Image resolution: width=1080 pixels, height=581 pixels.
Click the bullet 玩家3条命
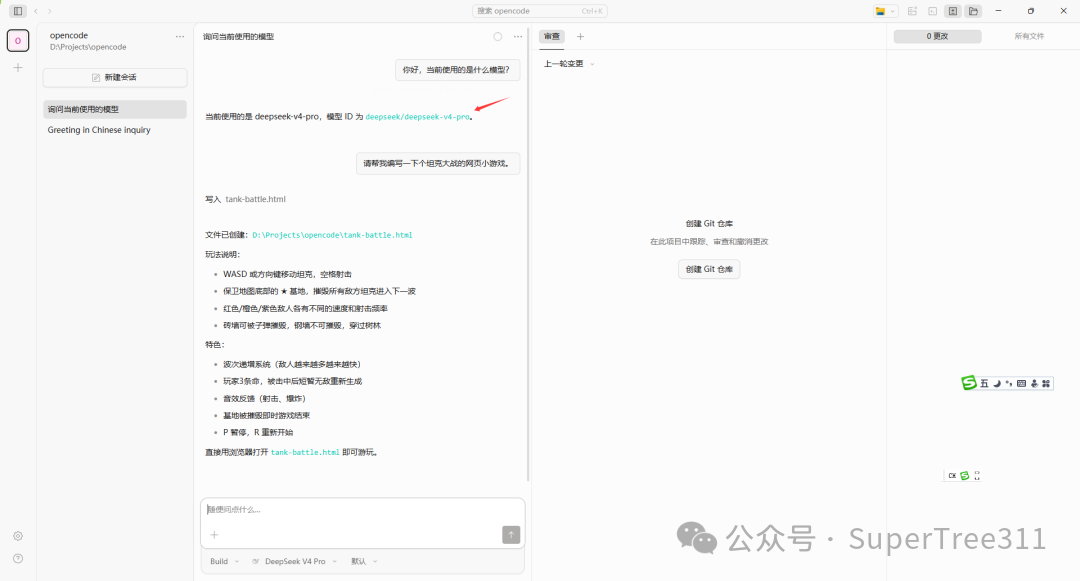pyautogui.click(x=292, y=381)
